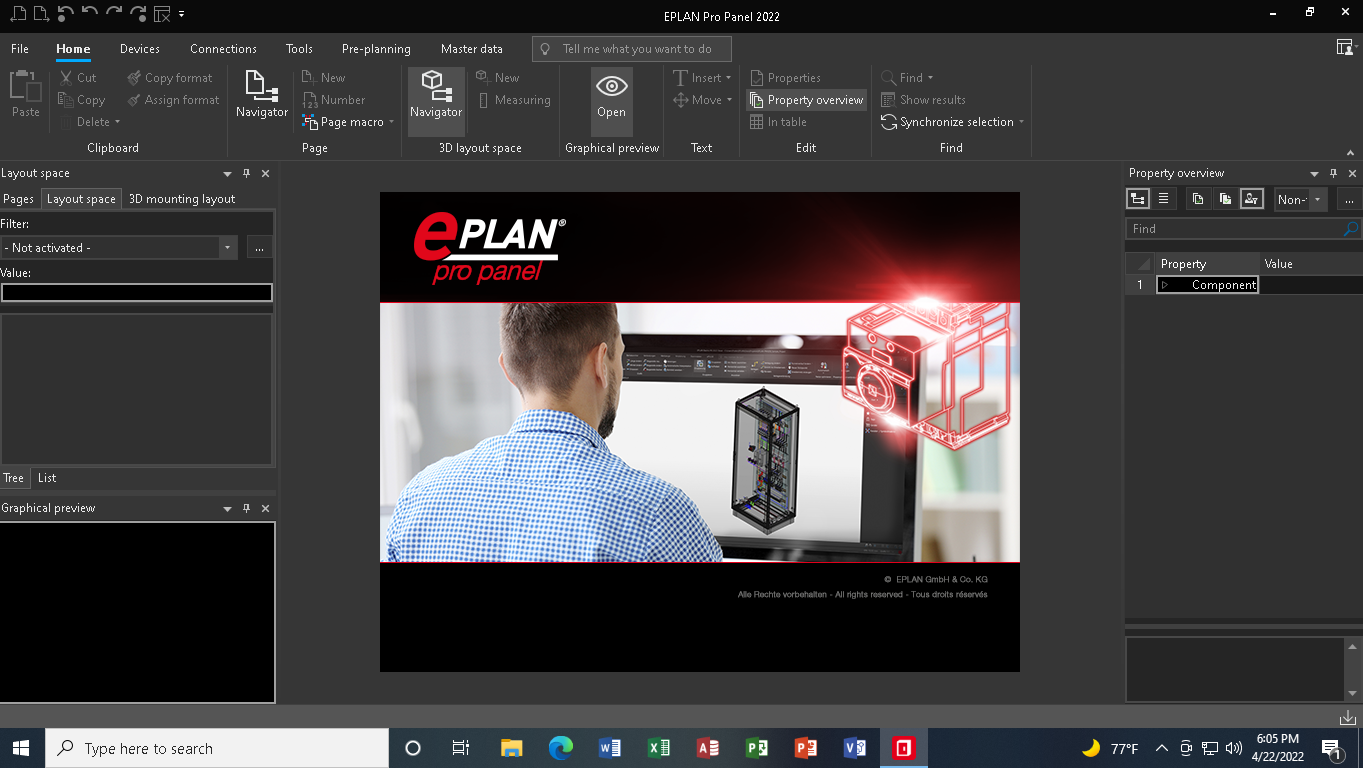
Task: Switch to Connections ribbon tab
Action: pyautogui.click(x=223, y=49)
